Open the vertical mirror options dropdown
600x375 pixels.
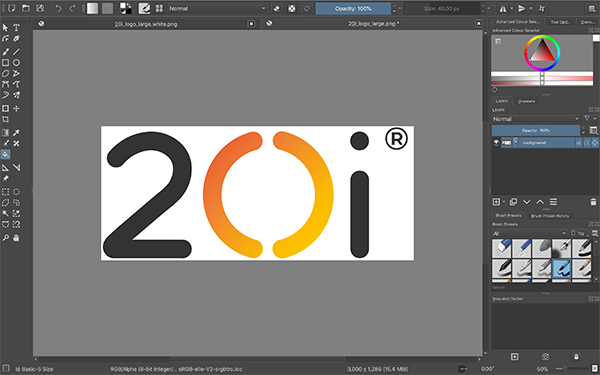pyautogui.click(x=531, y=8)
